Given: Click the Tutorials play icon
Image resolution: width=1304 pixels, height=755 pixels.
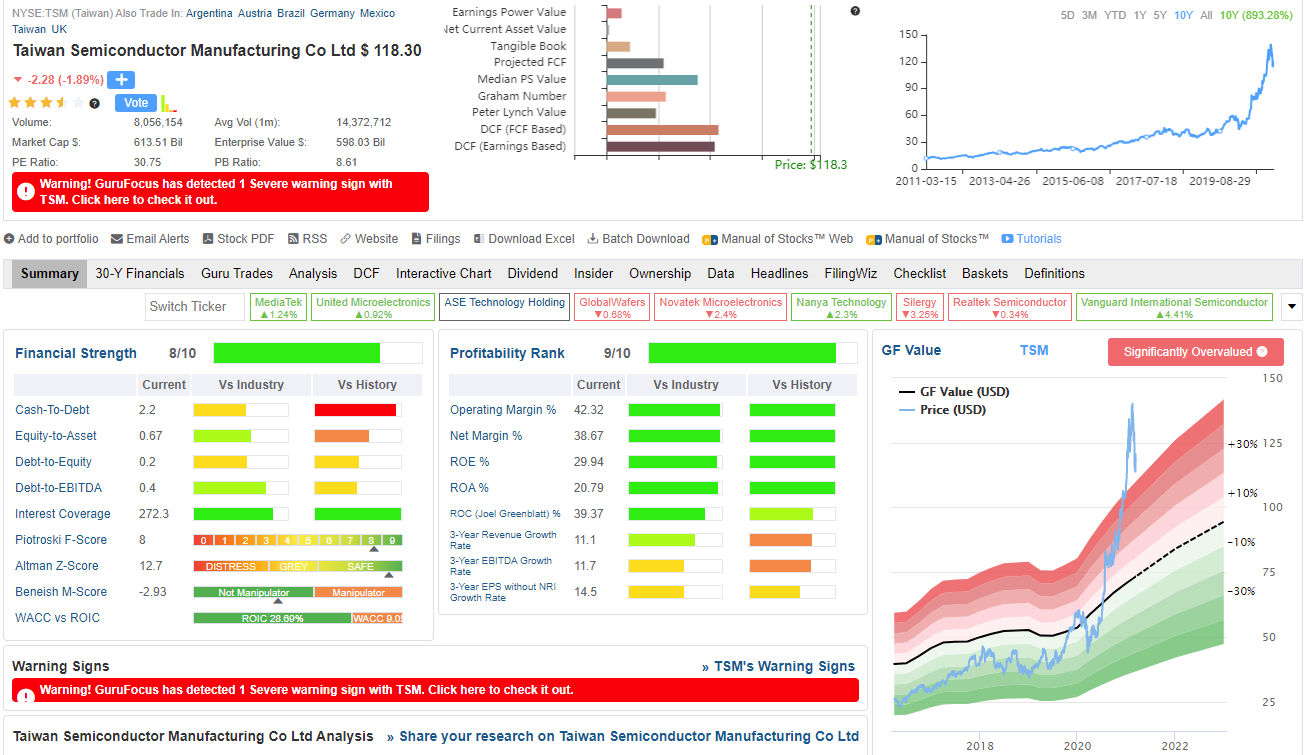Looking at the screenshot, I should 1007,239.
